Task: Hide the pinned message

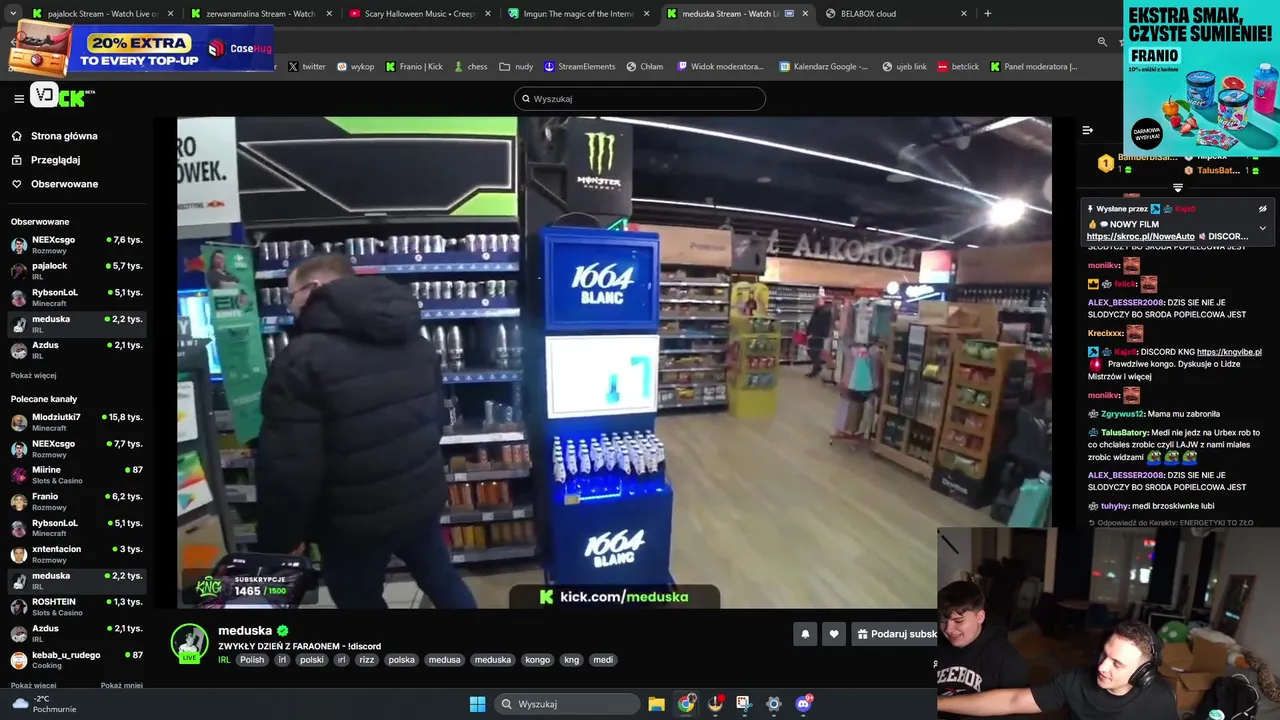Action: (1263, 209)
